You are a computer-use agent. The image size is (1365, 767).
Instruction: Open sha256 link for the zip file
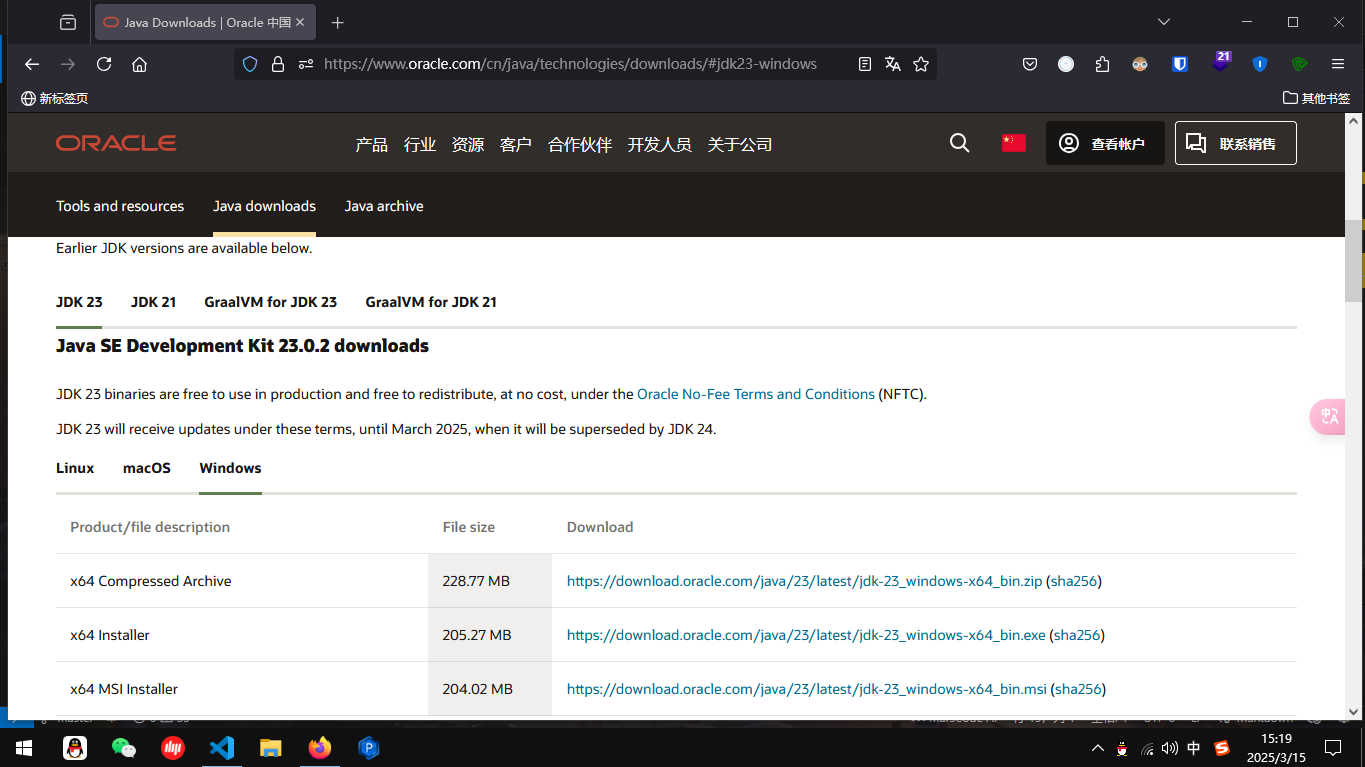click(x=1074, y=581)
